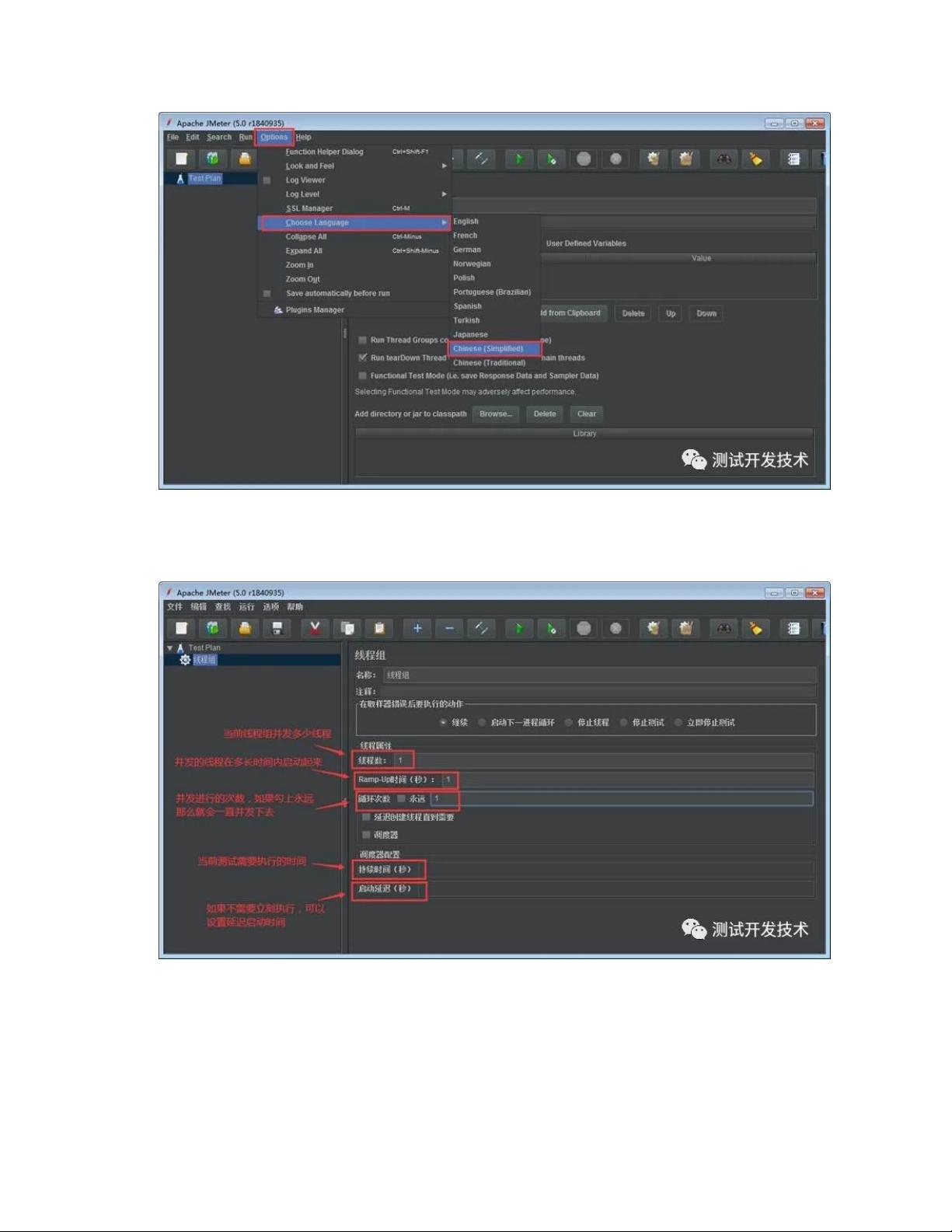Image resolution: width=952 pixels, height=1232 pixels.
Task: Click Up button under User Defined Variables
Action: (671, 313)
